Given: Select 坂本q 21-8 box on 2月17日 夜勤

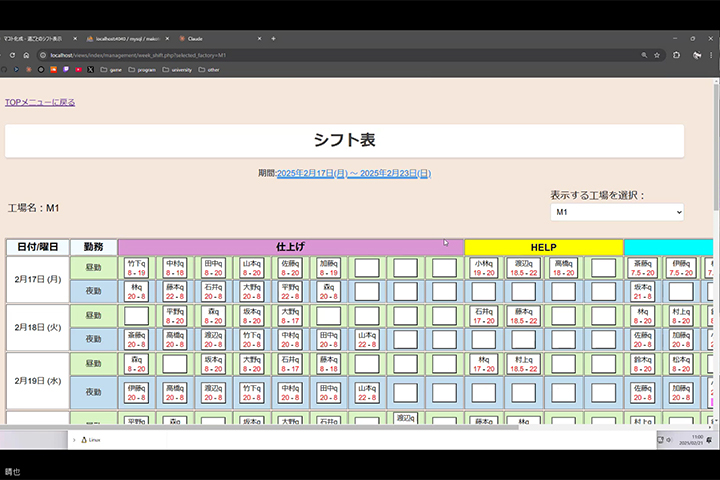Looking at the screenshot, I should point(642,292).
